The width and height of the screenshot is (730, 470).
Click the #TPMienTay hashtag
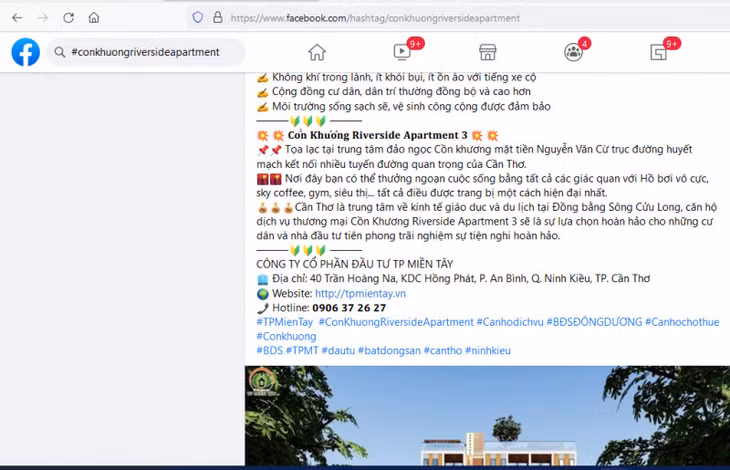click(284, 322)
